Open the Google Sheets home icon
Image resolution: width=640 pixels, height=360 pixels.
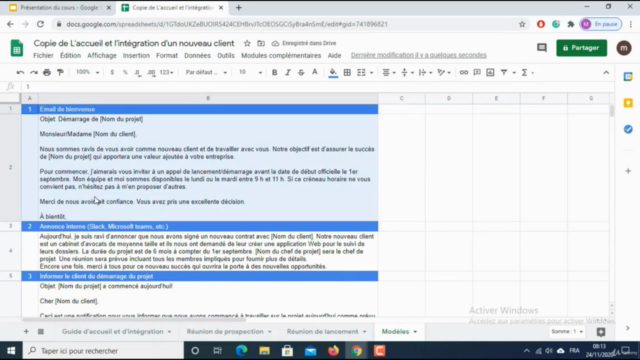[17, 48]
